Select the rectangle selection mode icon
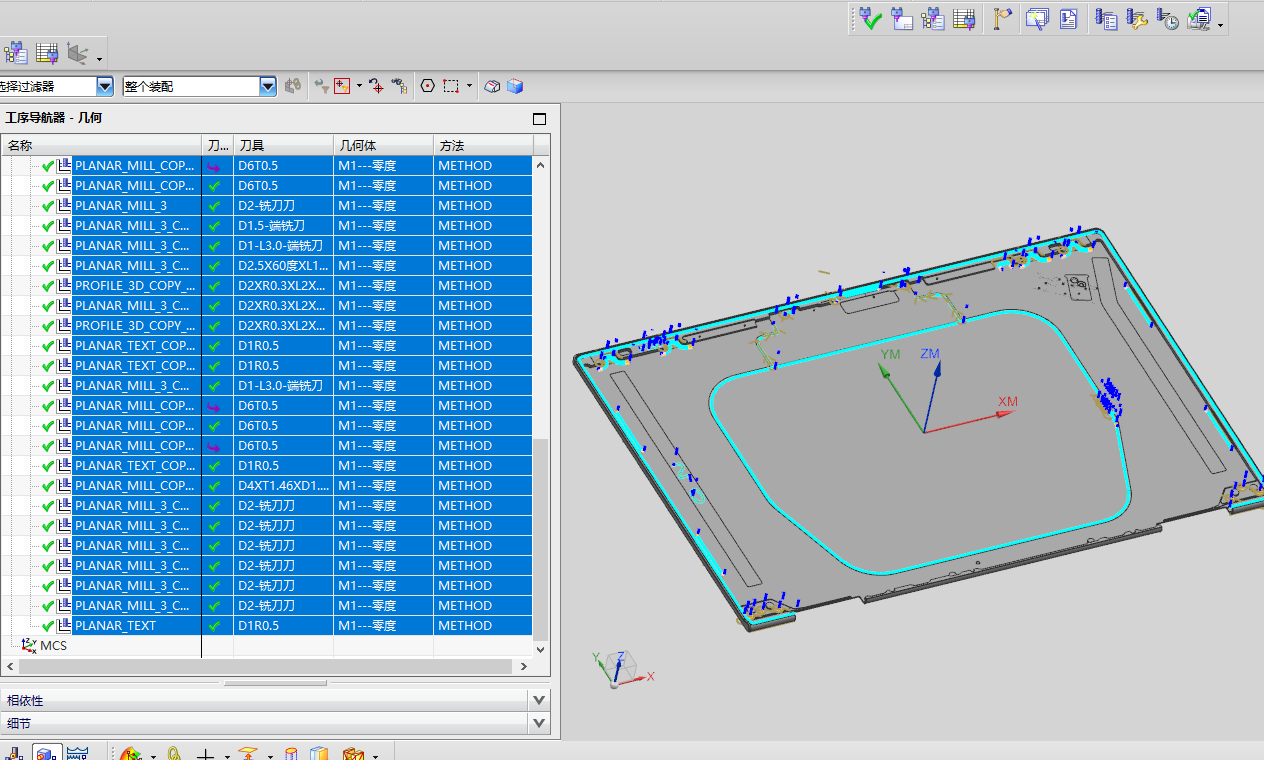Screen dimensions: 1264x760 click(x=452, y=87)
